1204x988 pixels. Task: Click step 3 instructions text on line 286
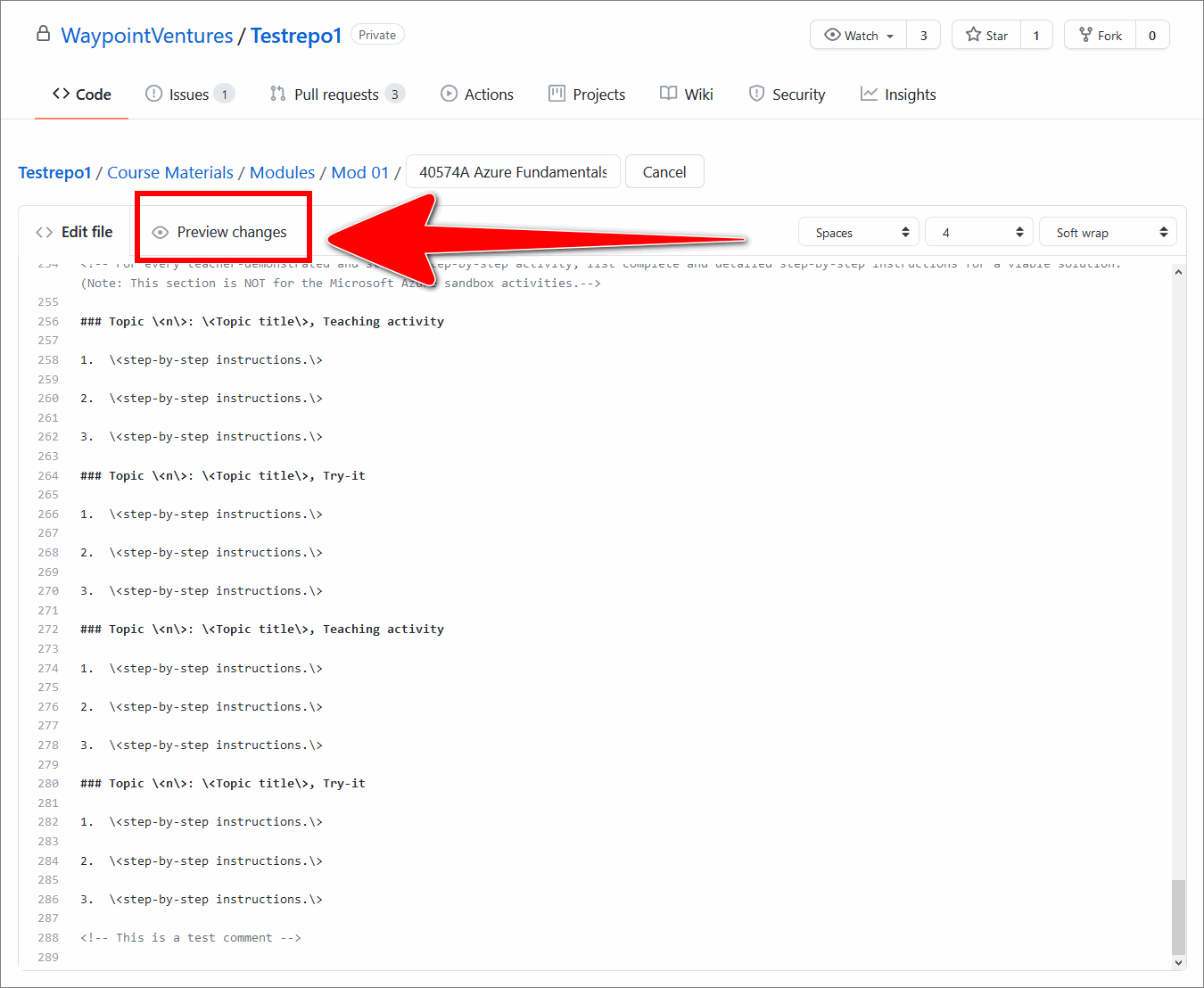click(x=216, y=900)
